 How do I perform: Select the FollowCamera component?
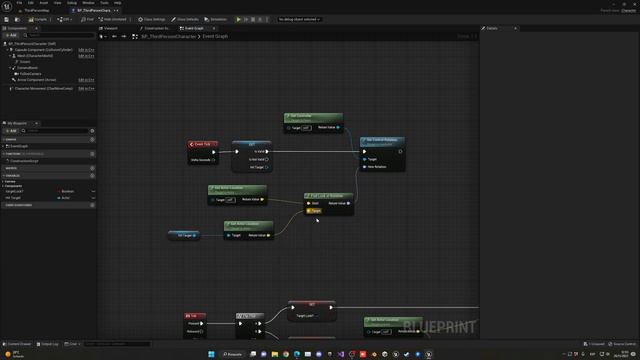click(30, 74)
